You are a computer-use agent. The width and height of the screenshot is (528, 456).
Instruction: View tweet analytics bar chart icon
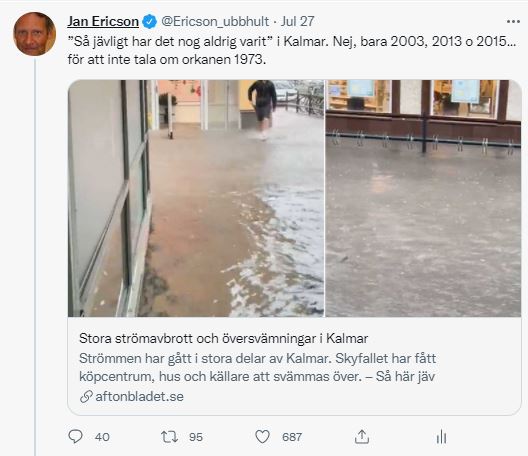[x=441, y=437]
